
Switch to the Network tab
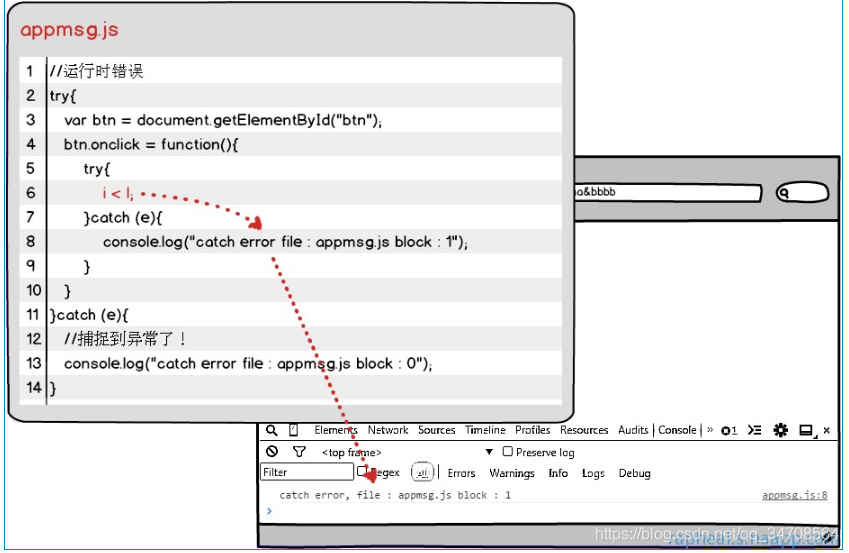[388, 430]
